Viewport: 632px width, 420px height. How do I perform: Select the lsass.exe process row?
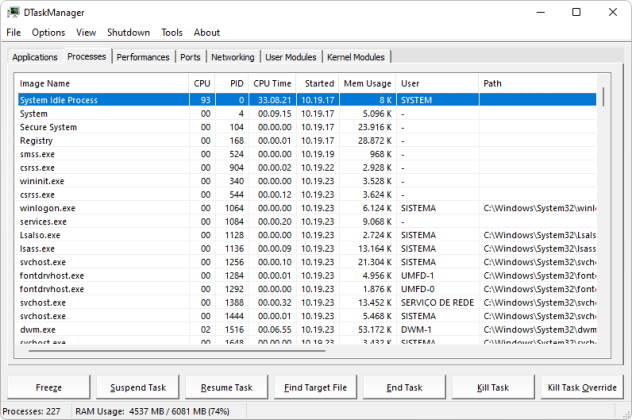coord(307,249)
